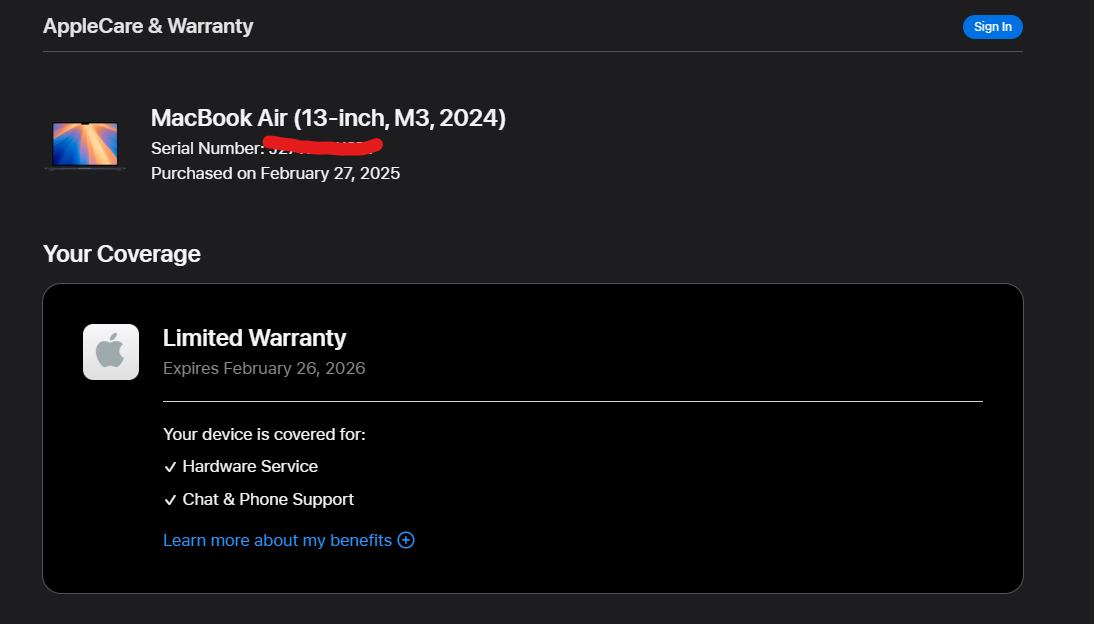Select the MacBook Air device thumbnail
Image resolution: width=1094 pixels, height=624 pixels.
(x=85, y=146)
